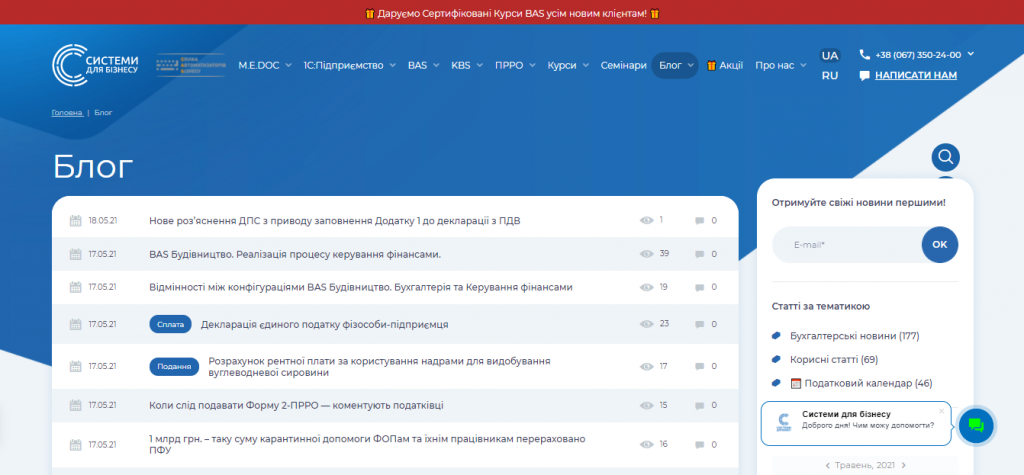Click calendar icon of Форму 2-ПРРО row

click(x=75, y=405)
